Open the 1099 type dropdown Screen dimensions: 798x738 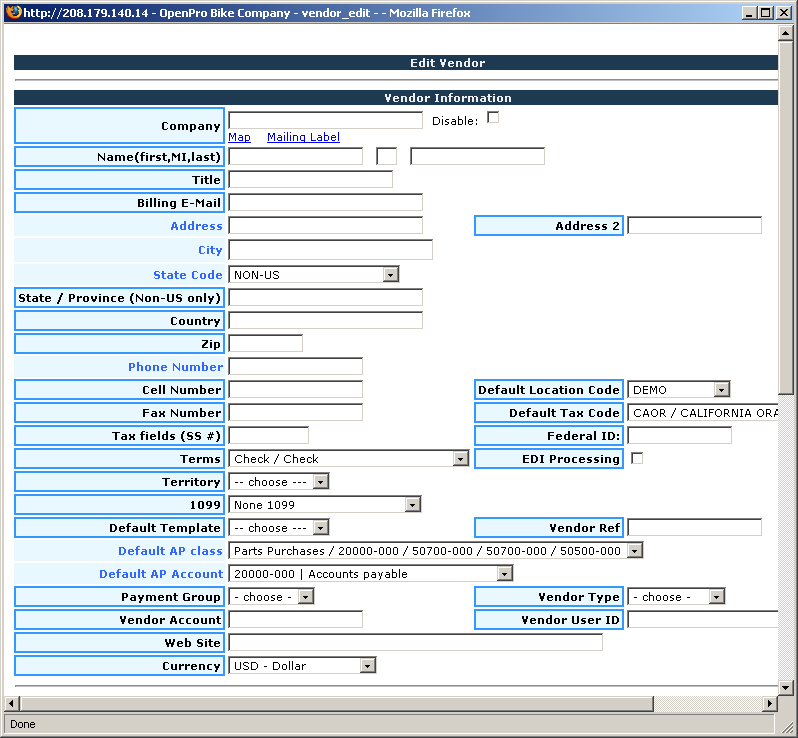[325, 505]
